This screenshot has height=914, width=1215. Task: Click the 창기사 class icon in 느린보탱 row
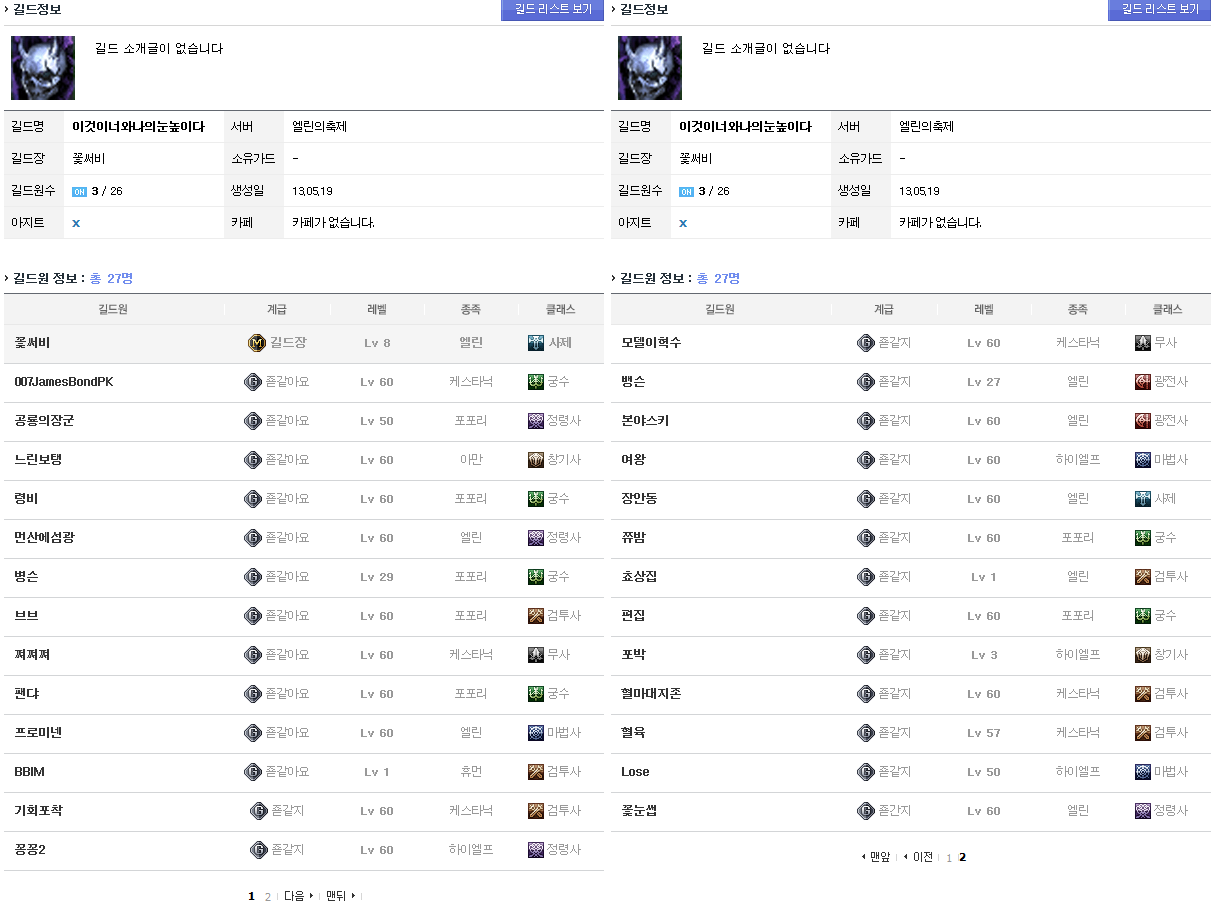[536, 460]
